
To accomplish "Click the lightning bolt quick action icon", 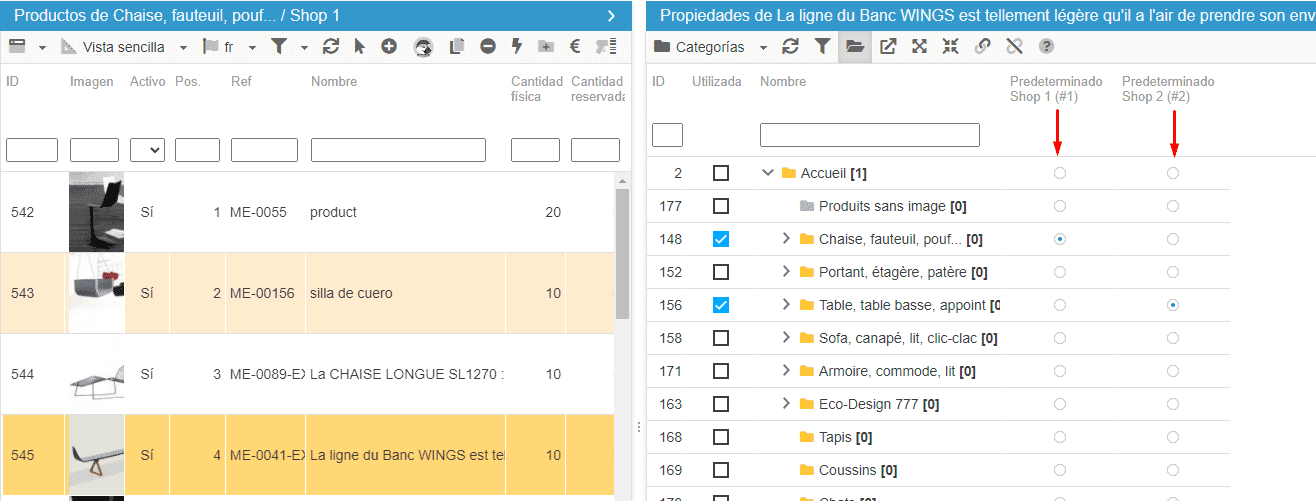I will (x=517, y=47).
